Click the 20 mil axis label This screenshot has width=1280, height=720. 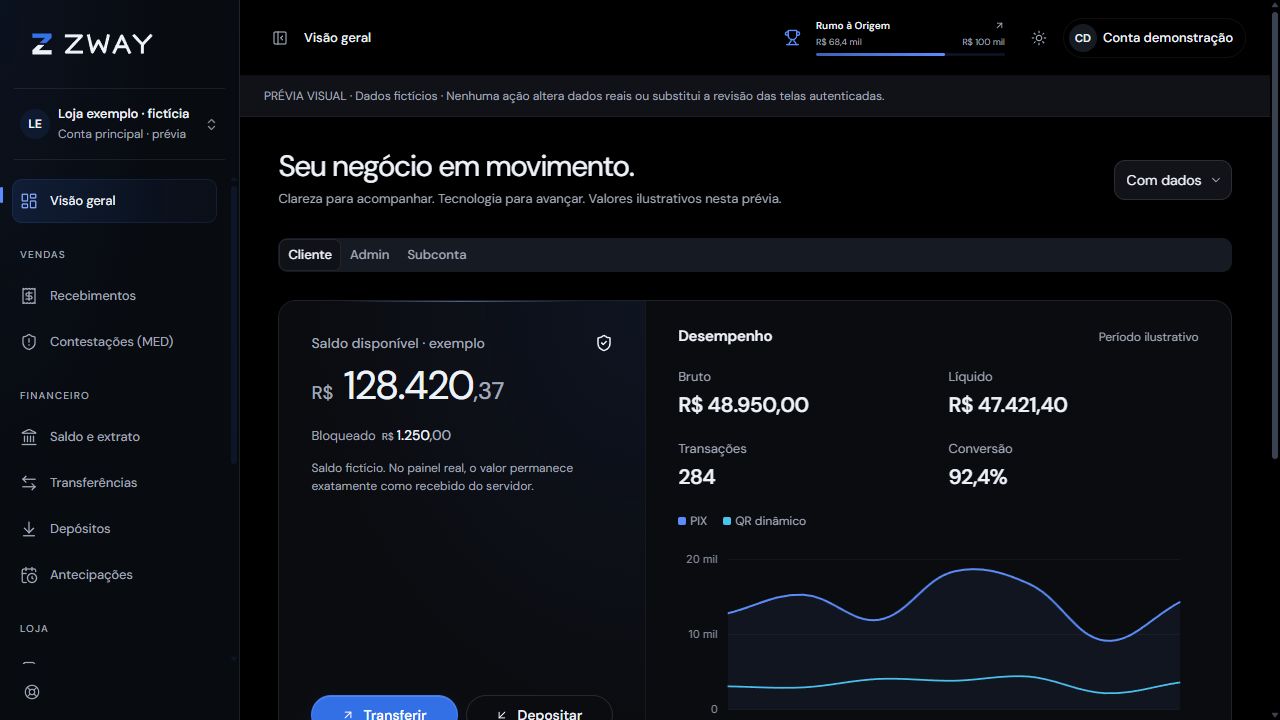[x=701, y=559]
